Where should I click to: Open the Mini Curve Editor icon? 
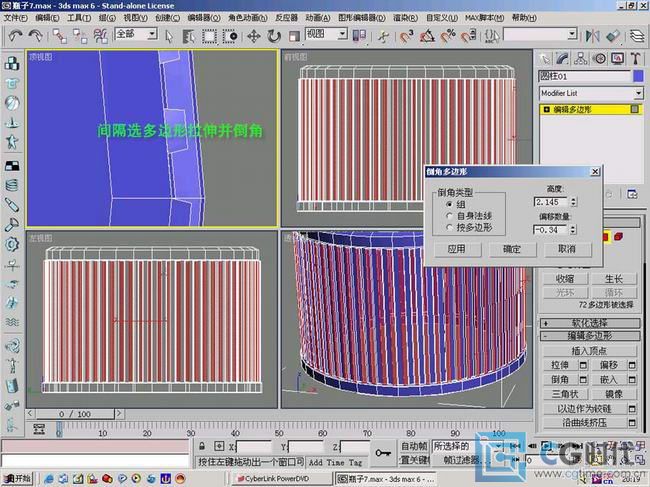pos(39,429)
